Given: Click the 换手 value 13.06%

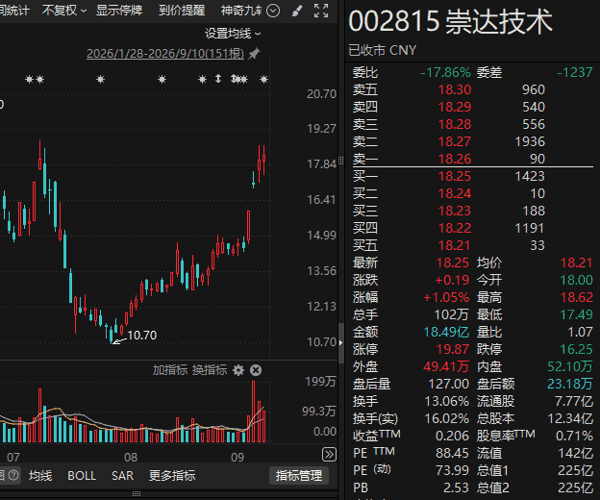Looking at the screenshot, I should [447, 401].
